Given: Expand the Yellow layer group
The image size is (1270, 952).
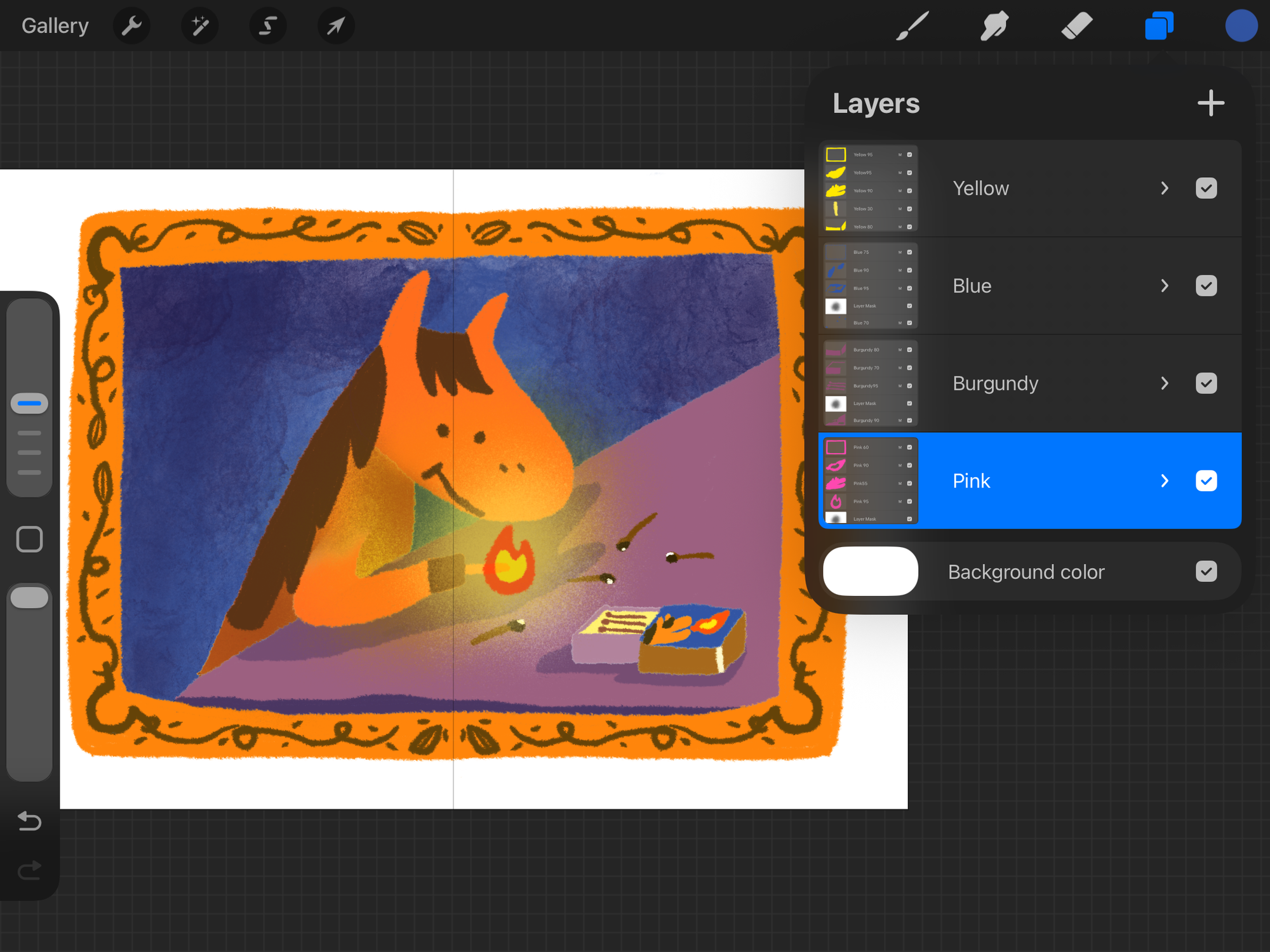Looking at the screenshot, I should 1165,188.
